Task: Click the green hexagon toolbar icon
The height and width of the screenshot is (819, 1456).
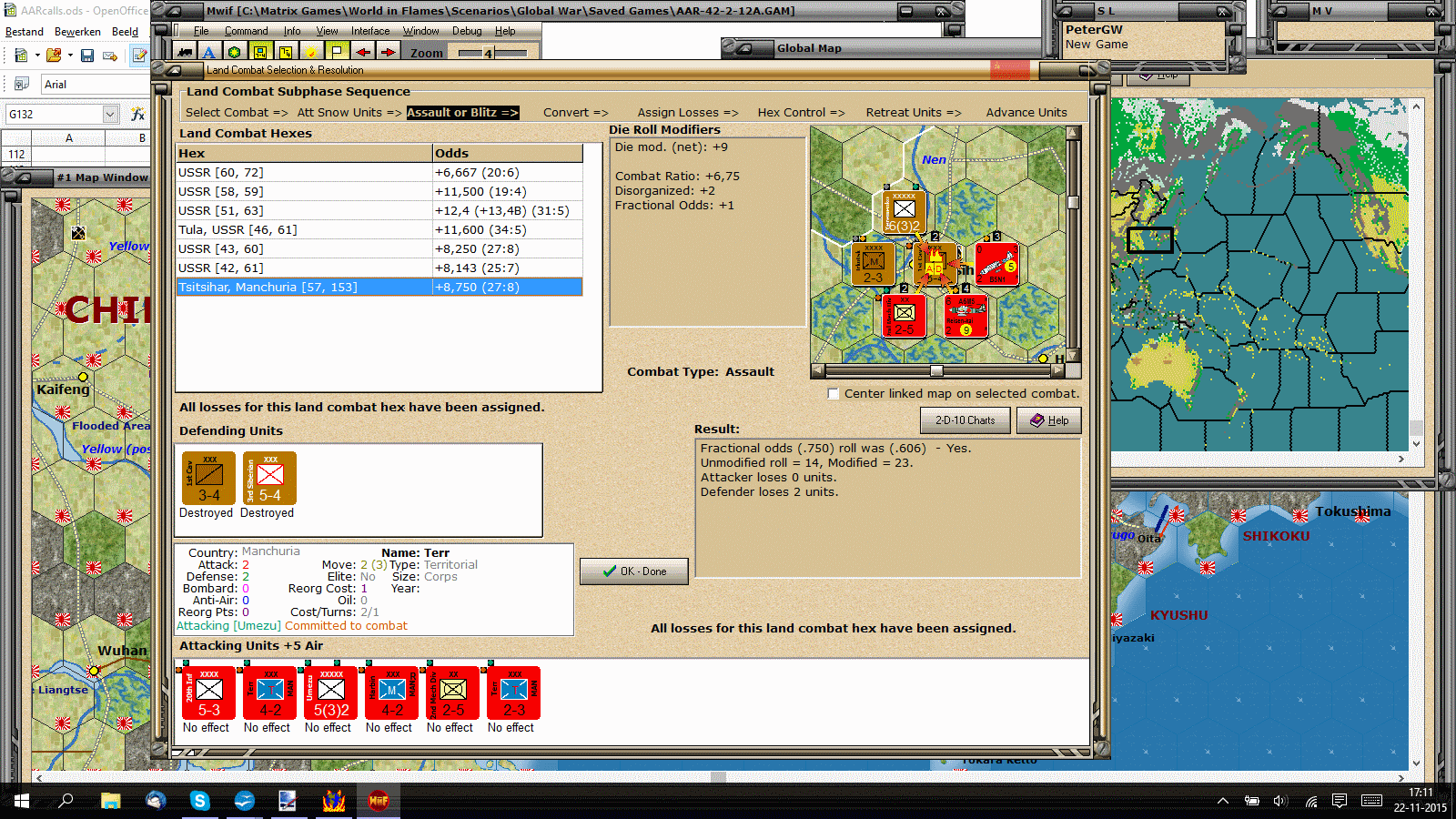Action: (x=235, y=52)
